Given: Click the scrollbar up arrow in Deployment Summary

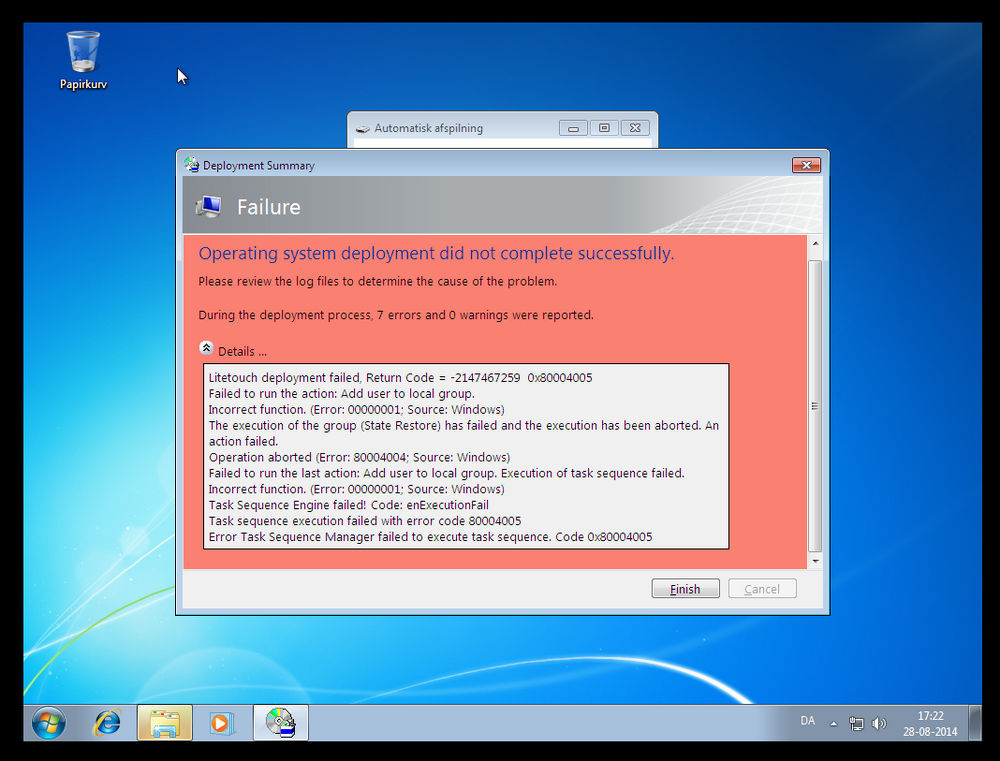Looking at the screenshot, I should click(x=815, y=244).
